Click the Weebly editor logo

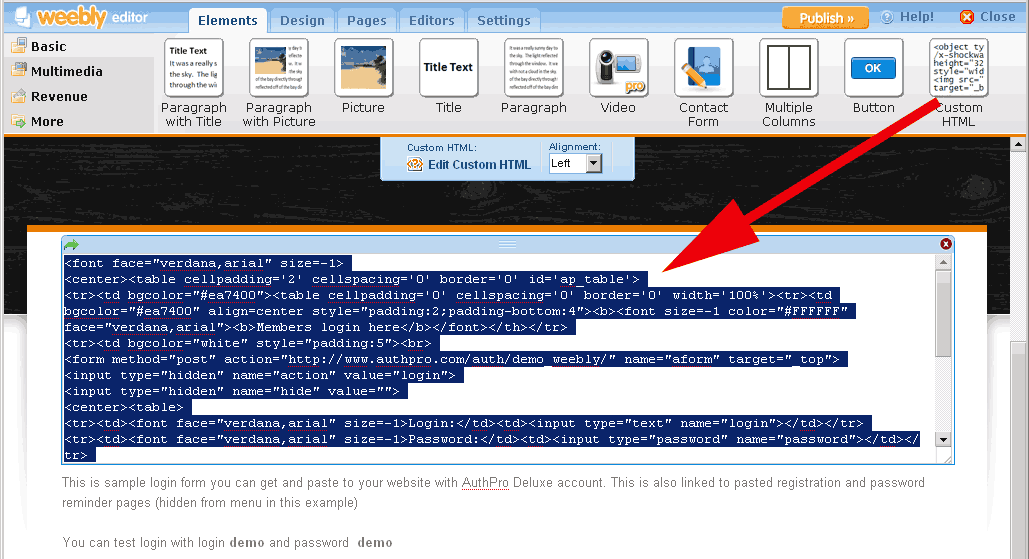click(x=81, y=17)
